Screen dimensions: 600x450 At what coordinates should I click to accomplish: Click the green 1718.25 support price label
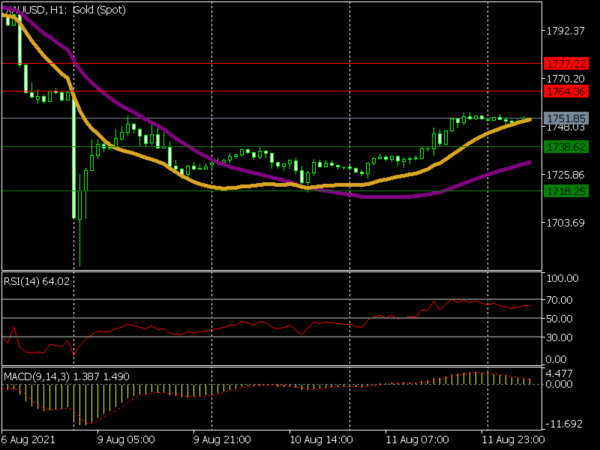565,190
